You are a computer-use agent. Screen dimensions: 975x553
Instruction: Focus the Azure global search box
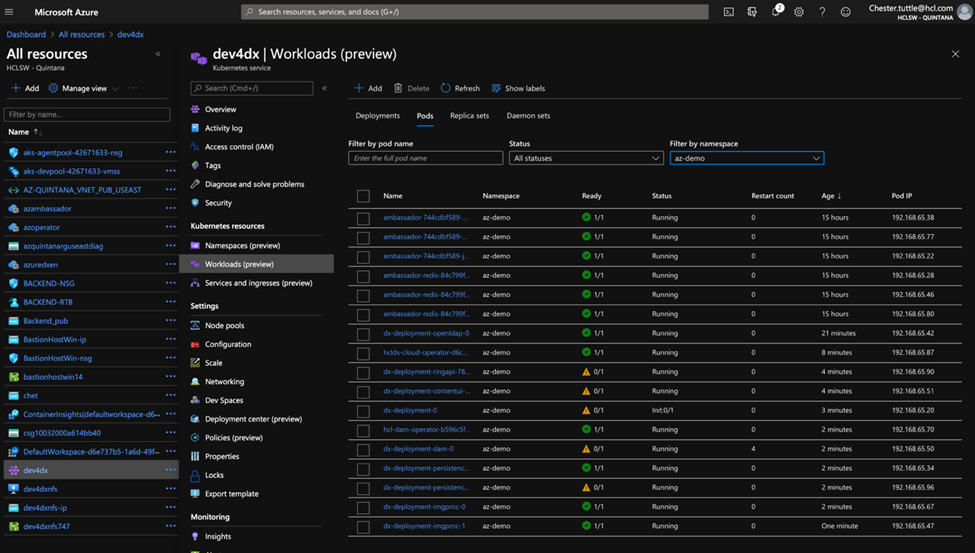click(x=474, y=12)
